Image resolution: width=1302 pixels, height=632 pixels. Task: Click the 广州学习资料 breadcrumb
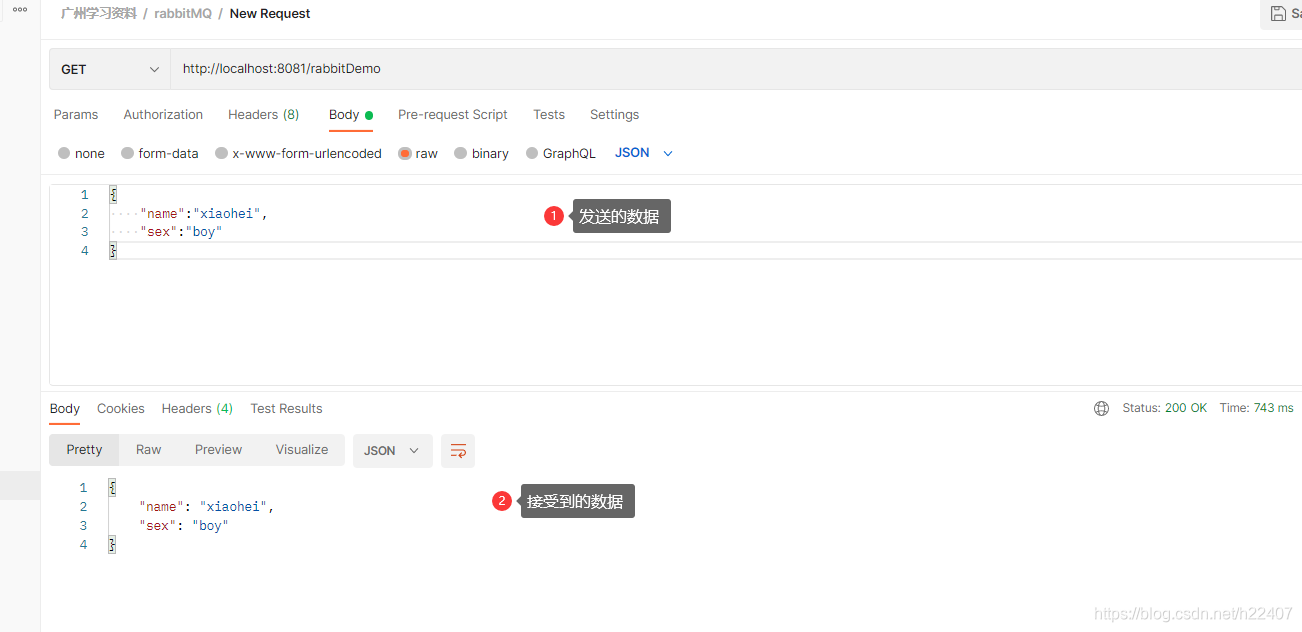(98, 14)
